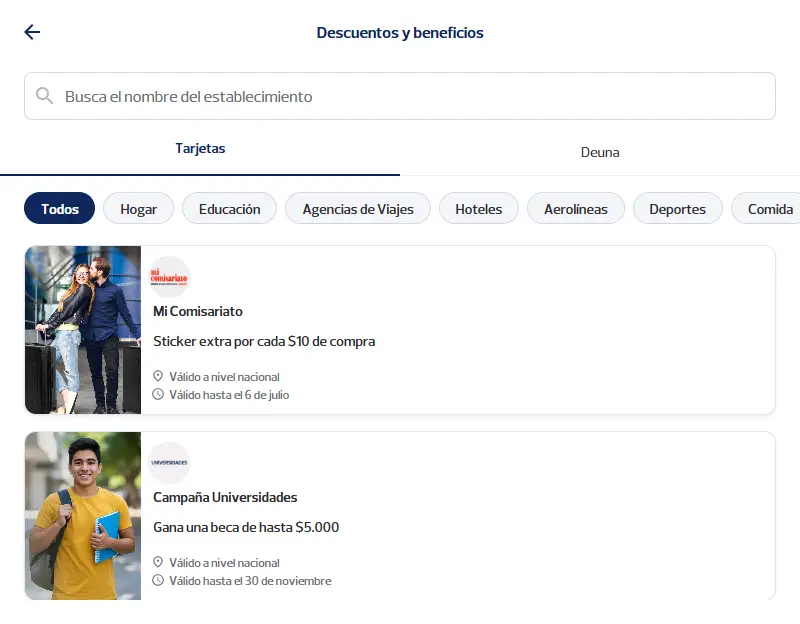800x624 pixels.
Task: Click the 'Descuentos y beneficios' page heading
Action: (x=400, y=33)
